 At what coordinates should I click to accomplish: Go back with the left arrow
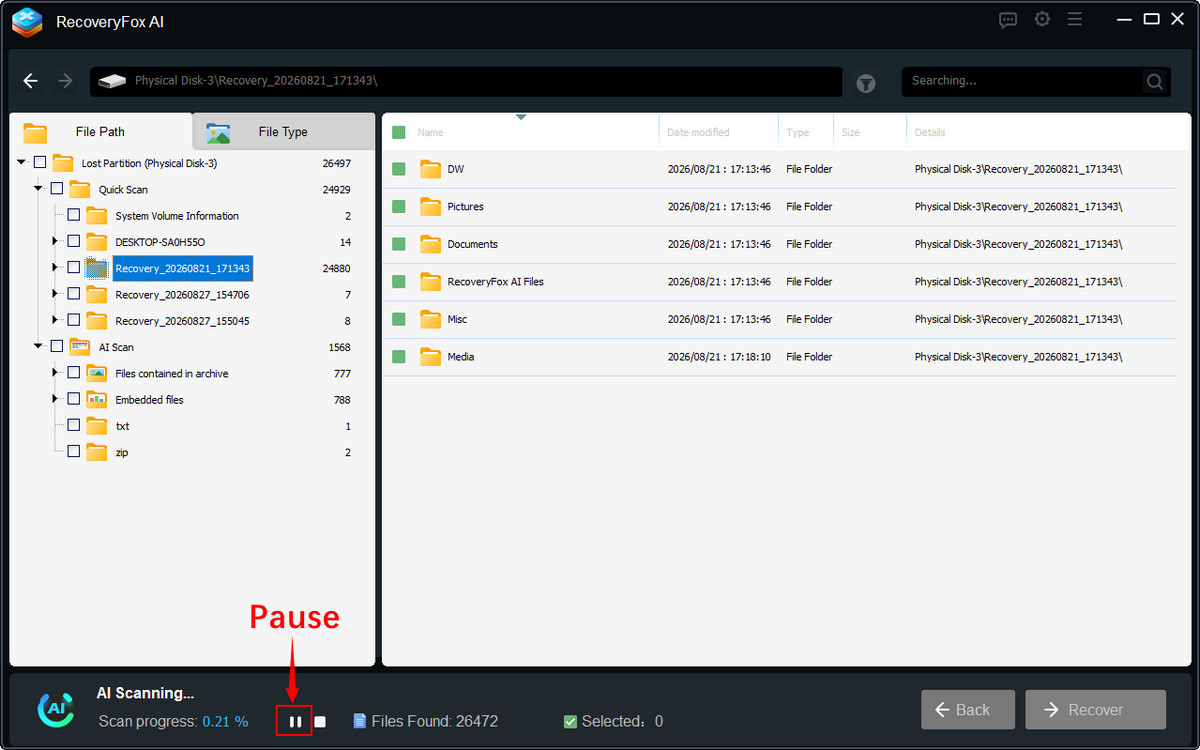tap(31, 81)
